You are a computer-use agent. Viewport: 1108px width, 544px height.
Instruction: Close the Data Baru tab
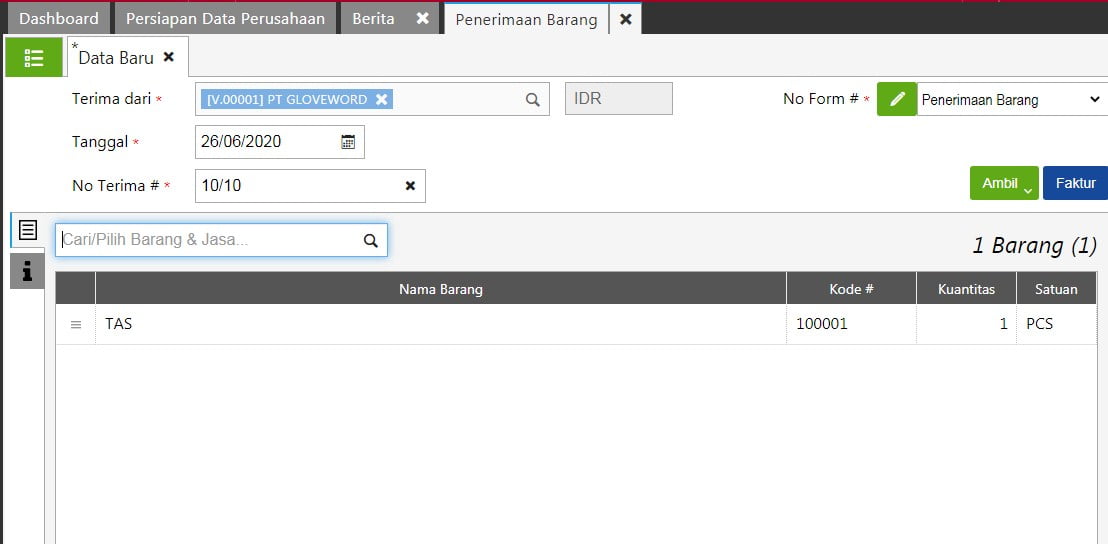pos(168,57)
